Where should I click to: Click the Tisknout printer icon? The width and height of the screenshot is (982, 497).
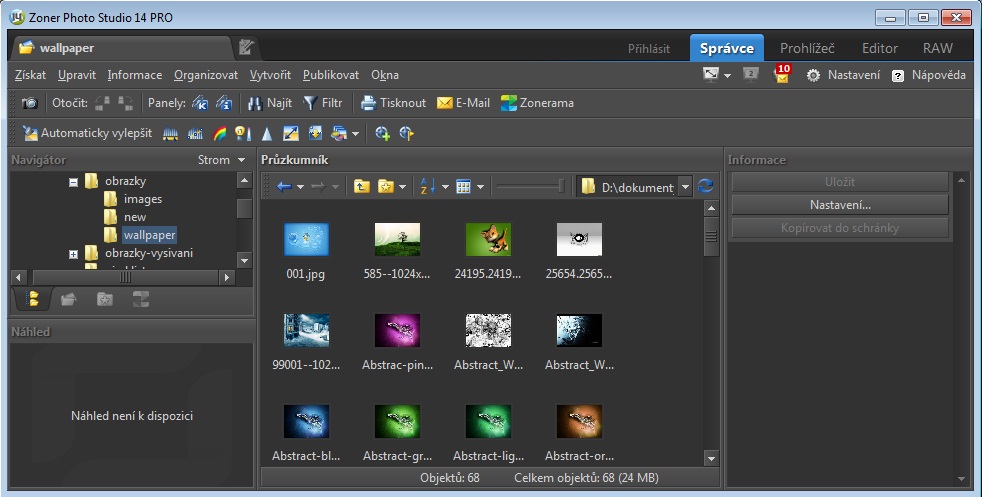(368, 103)
